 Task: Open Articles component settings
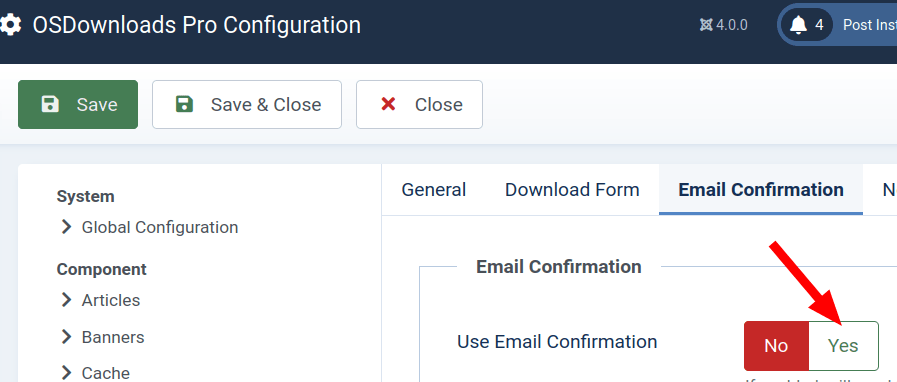(x=111, y=300)
